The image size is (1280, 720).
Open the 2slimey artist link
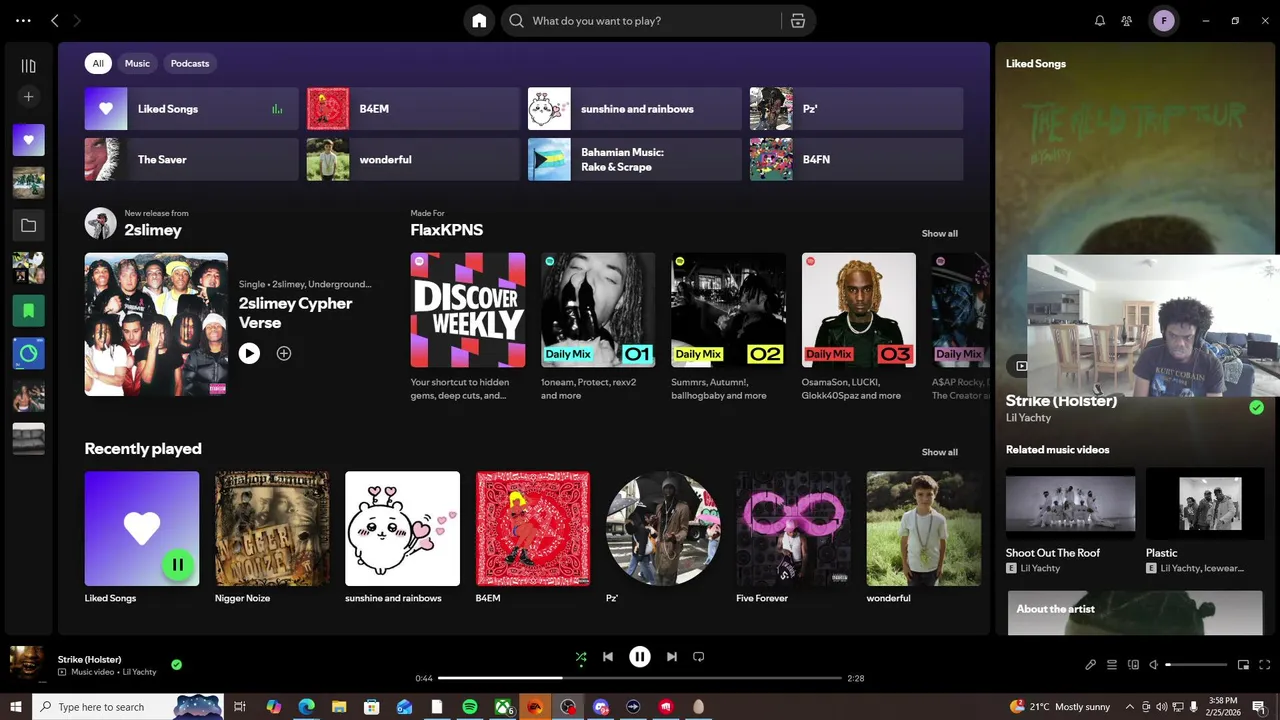tap(153, 230)
